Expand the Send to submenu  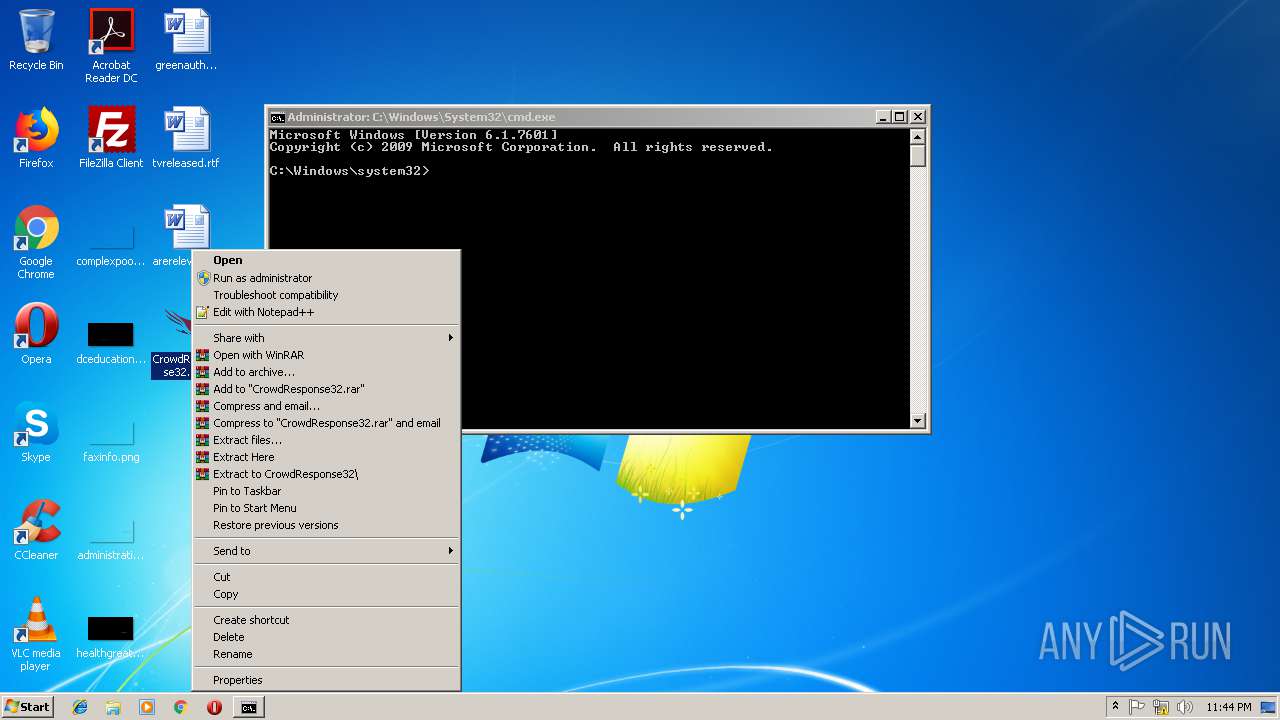pos(326,551)
